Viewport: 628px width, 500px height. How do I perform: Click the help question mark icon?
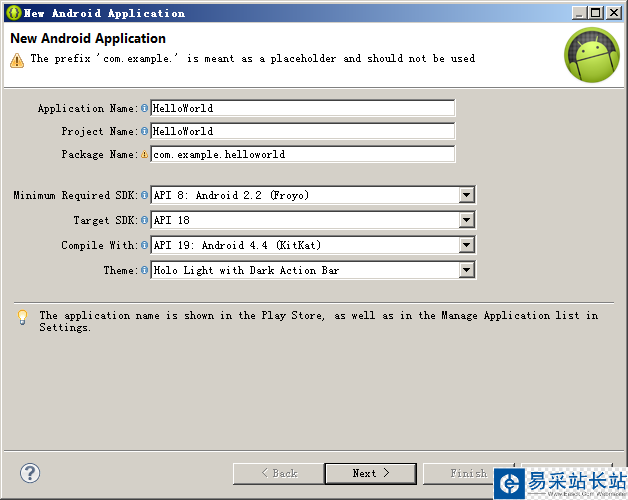[30, 473]
